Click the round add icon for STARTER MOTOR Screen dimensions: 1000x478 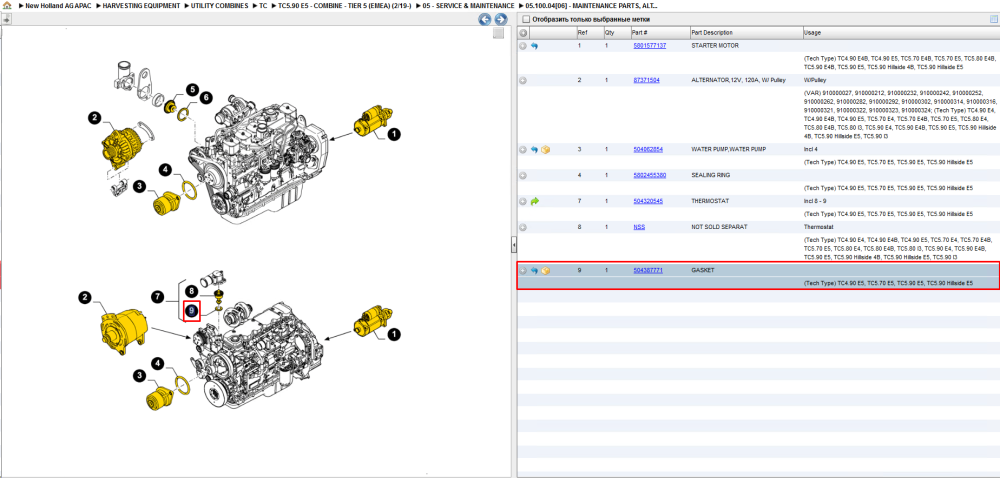(523, 46)
